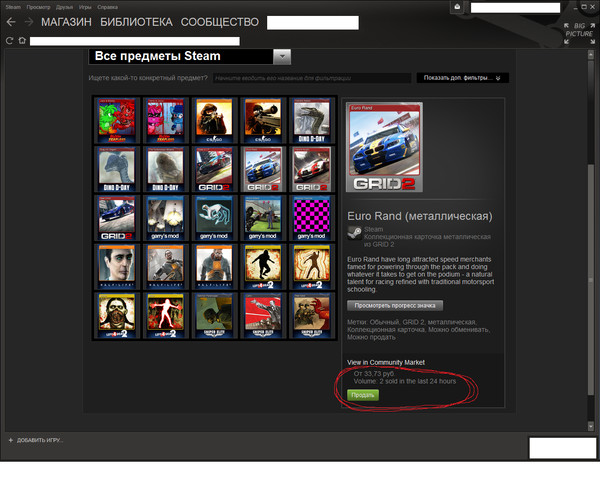Select the CS:GO card with sniper rifle
600x480 pixels.
[x=263, y=120]
